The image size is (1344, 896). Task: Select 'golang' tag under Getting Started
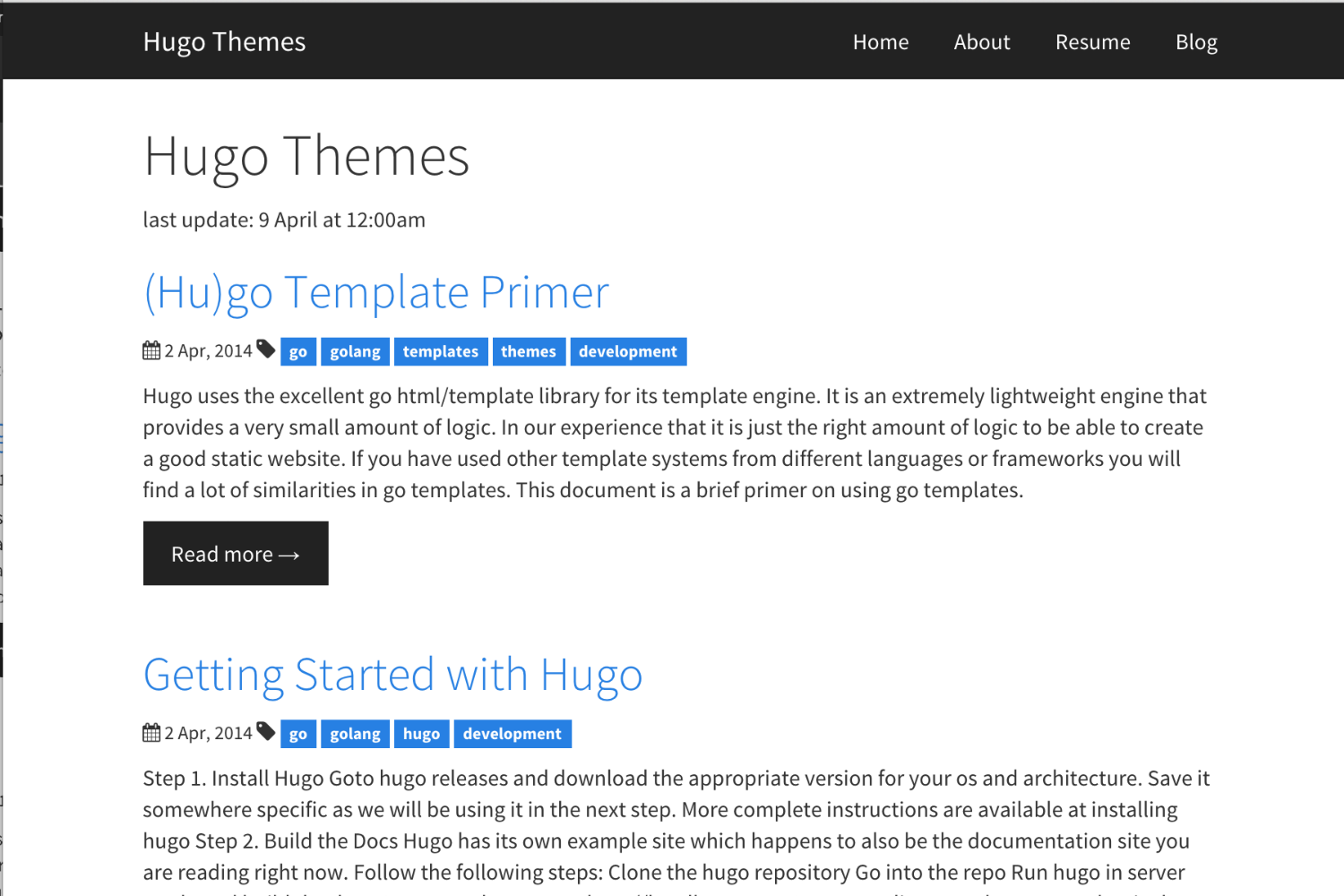(x=356, y=734)
